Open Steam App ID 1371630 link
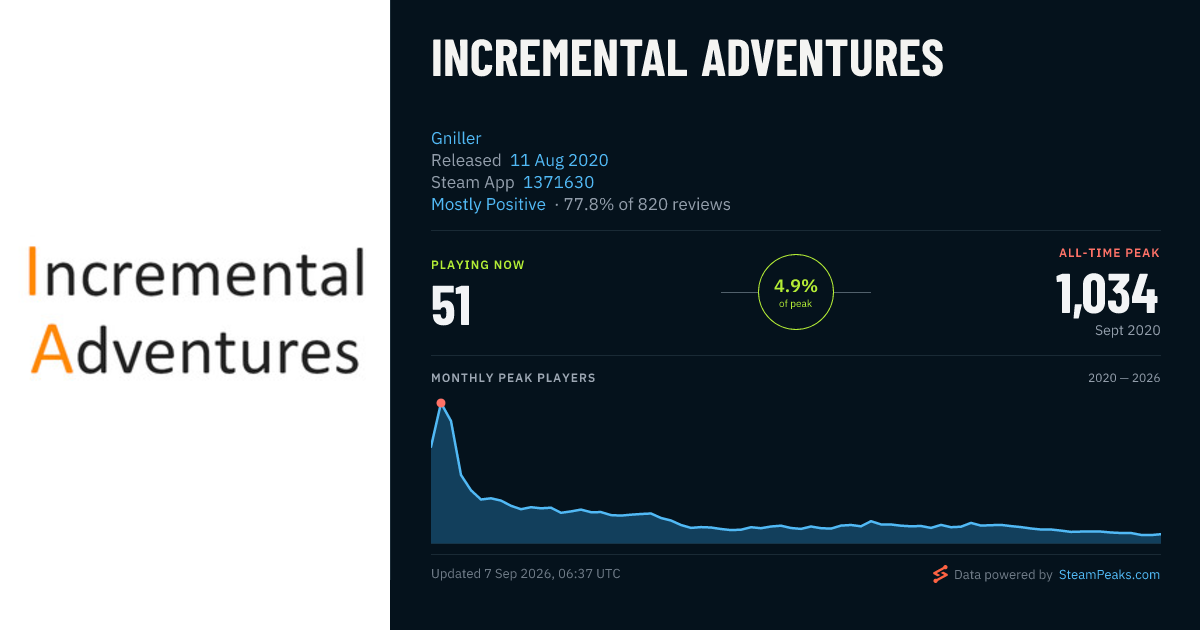 (x=558, y=182)
